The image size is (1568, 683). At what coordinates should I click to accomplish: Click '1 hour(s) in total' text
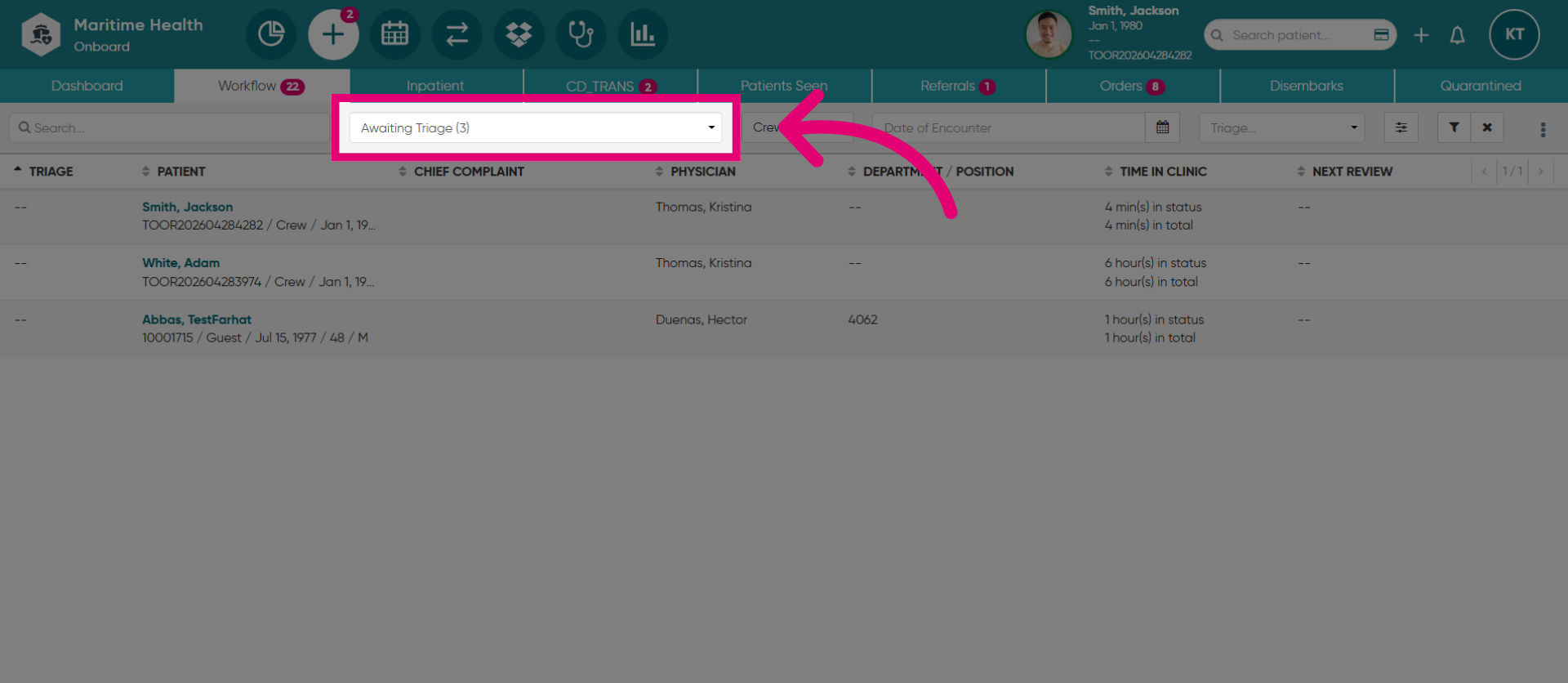coord(1150,337)
